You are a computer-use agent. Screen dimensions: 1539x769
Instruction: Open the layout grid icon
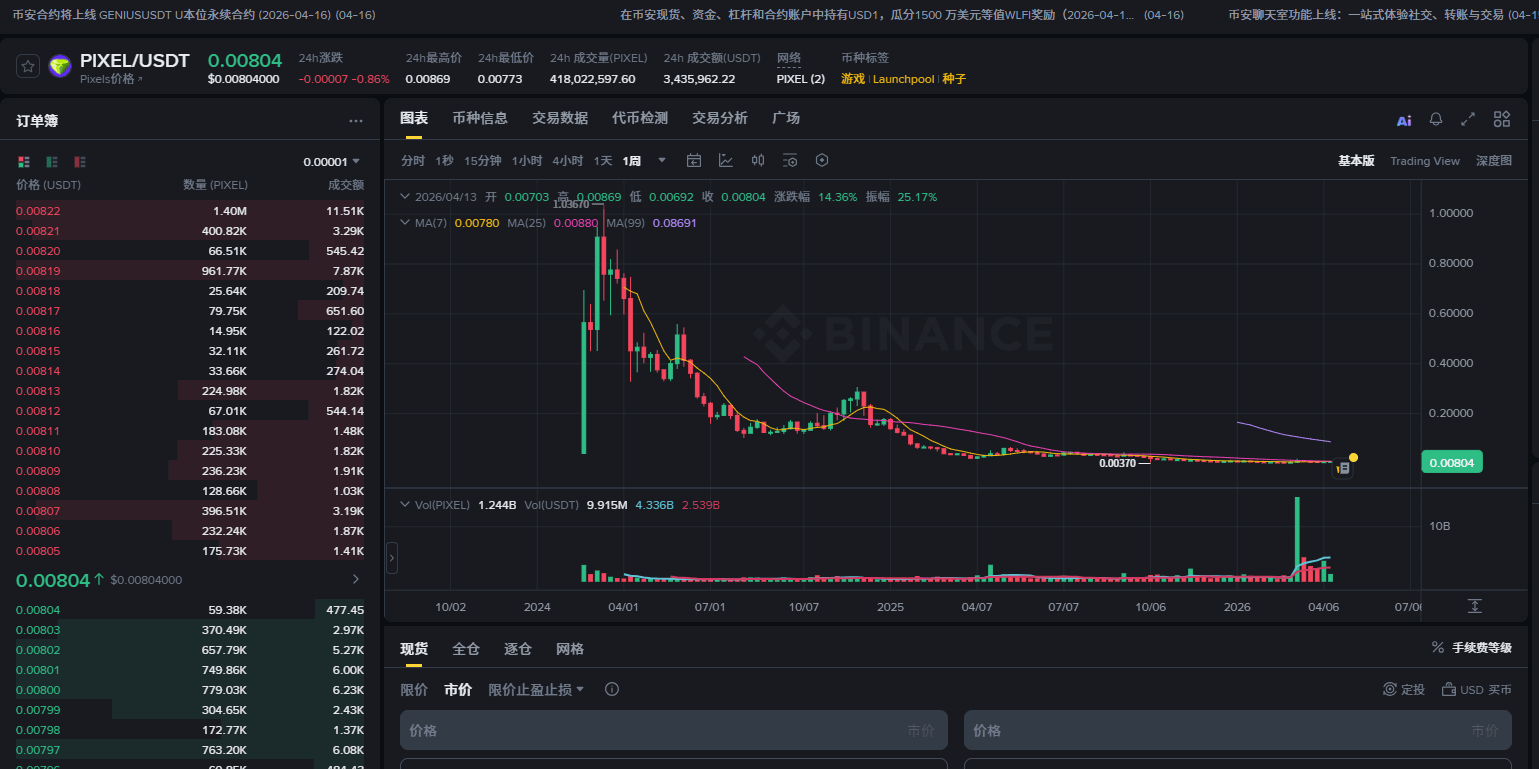point(1502,119)
